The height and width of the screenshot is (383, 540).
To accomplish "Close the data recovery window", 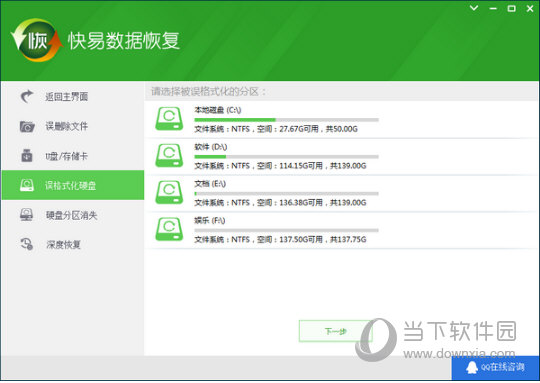I will point(530,8).
